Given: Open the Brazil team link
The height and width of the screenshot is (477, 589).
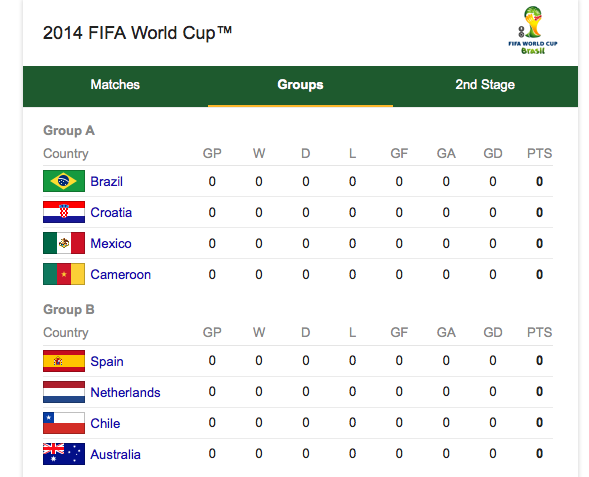Looking at the screenshot, I should tap(107, 181).
